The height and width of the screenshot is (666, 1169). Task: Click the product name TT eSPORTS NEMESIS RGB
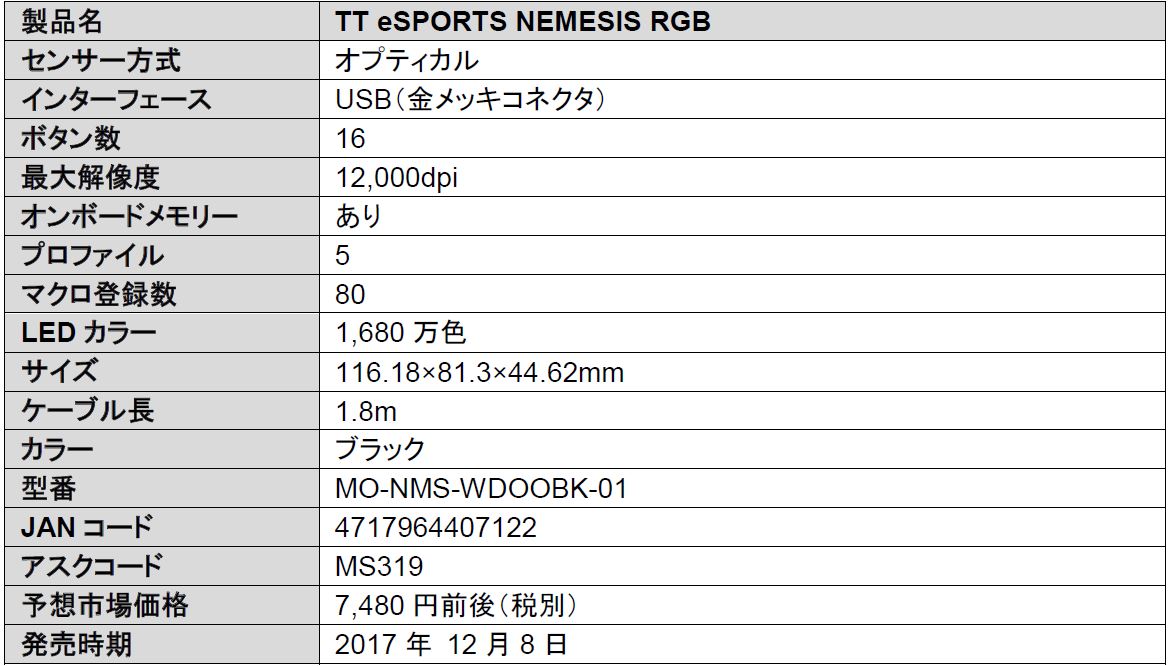tap(523, 21)
